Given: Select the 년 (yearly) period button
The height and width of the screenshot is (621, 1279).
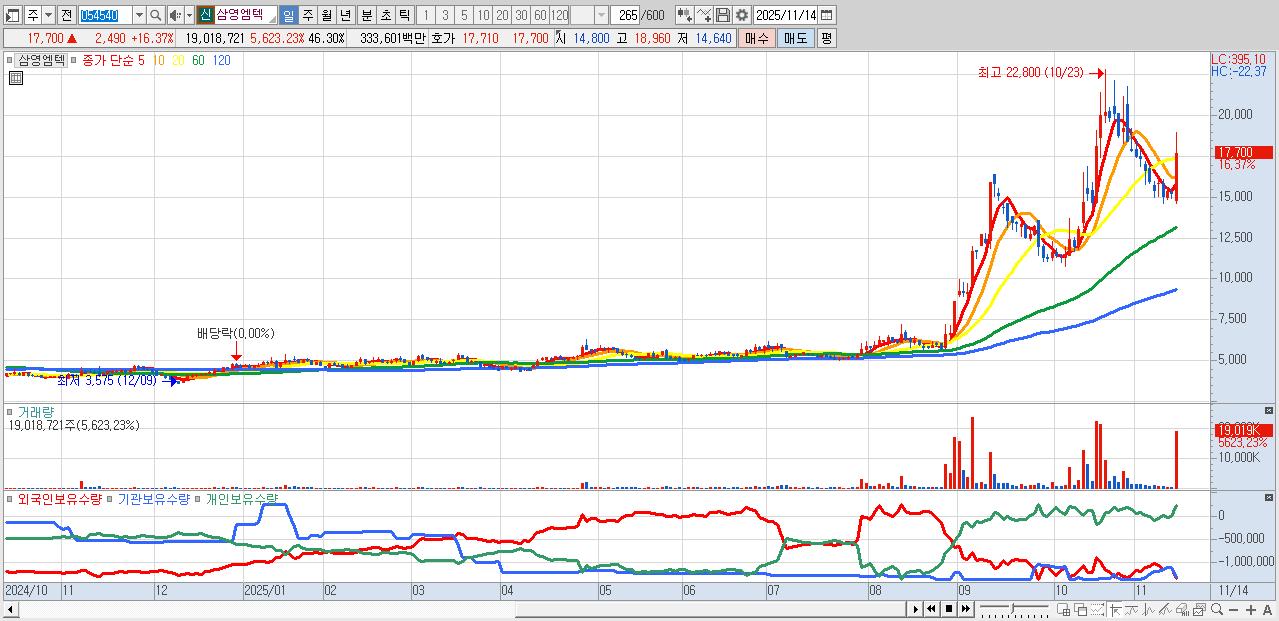Looking at the screenshot, I should click(x=345, y=15).
